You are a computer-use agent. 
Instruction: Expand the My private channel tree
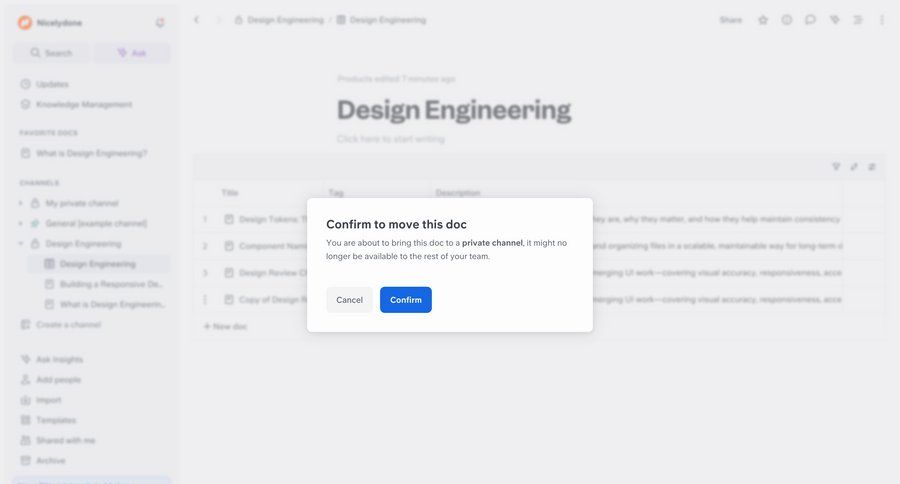tap(21, 203)
